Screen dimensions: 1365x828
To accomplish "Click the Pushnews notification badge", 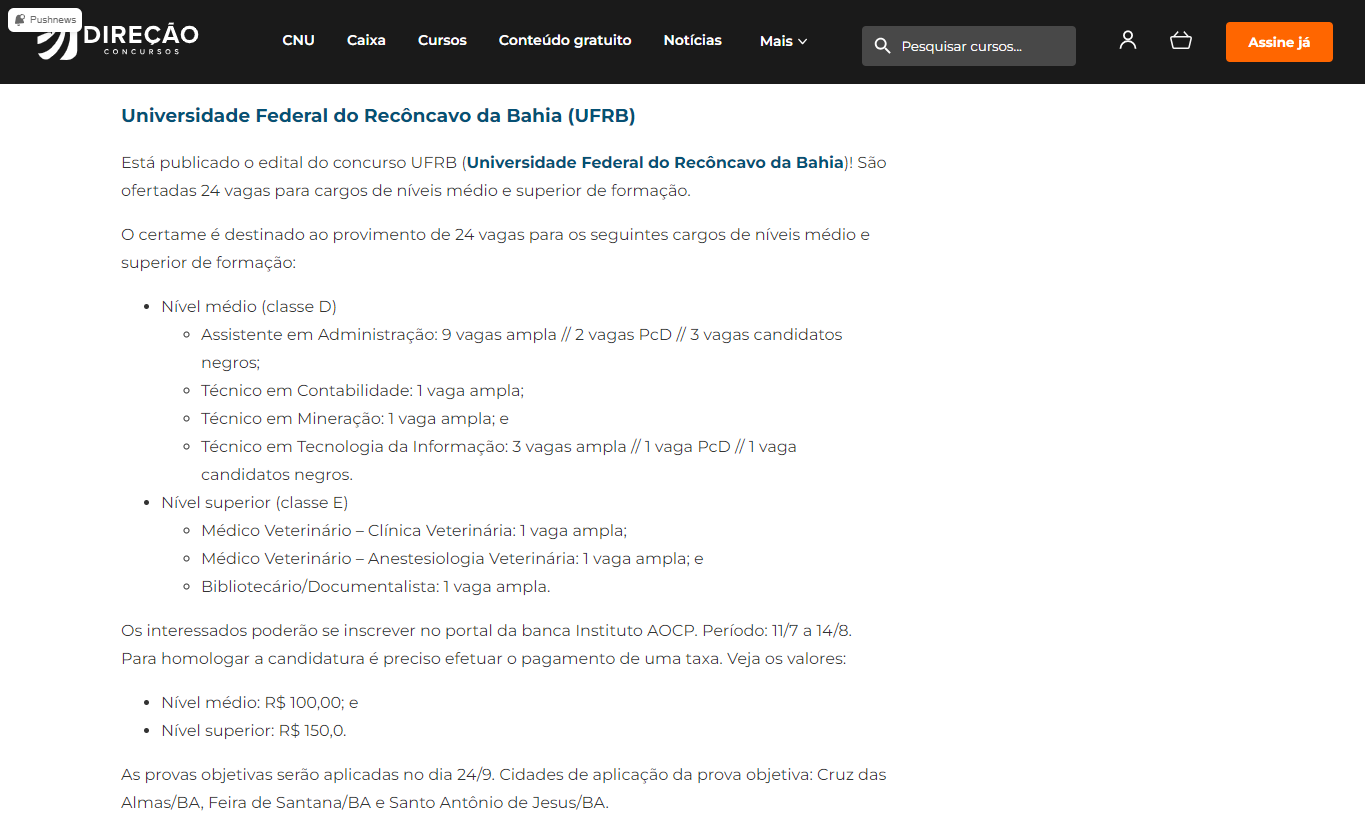I will (x=45, y=19).
